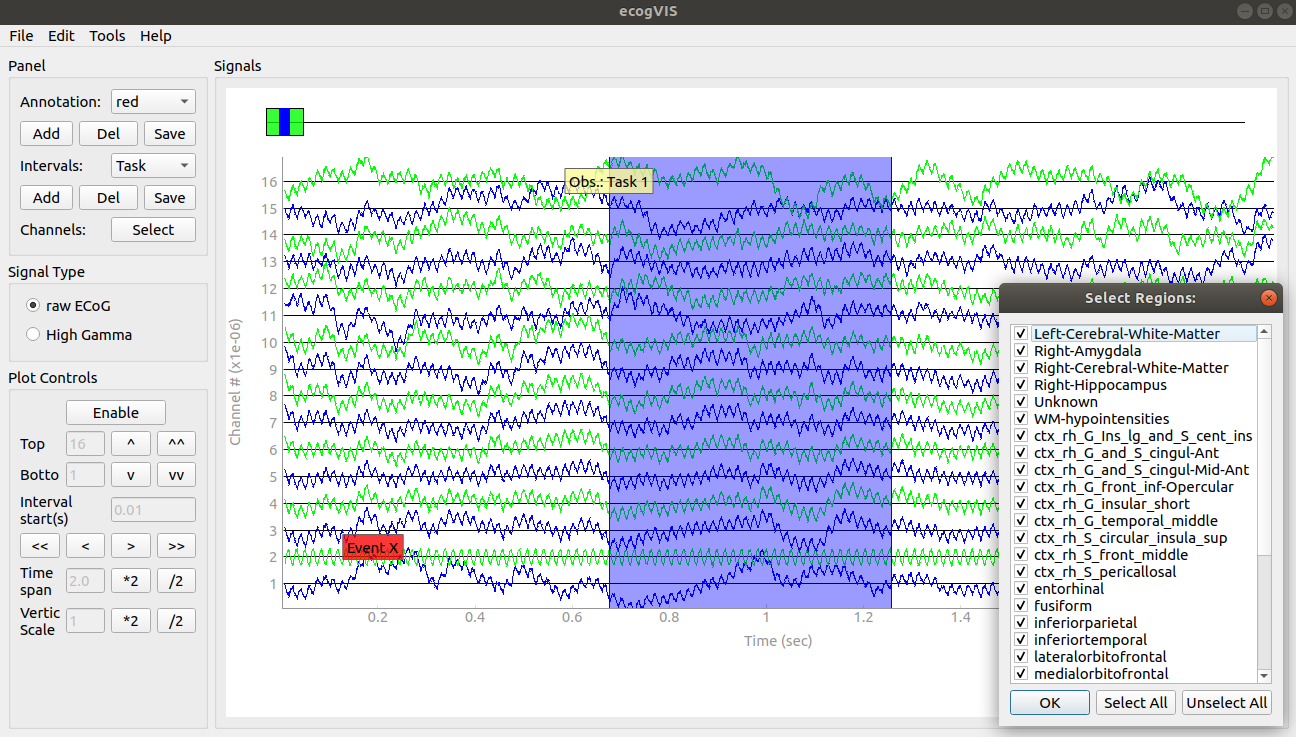Open the Annotation color dropdown
1296x737 pixels.
pos(153,102)
